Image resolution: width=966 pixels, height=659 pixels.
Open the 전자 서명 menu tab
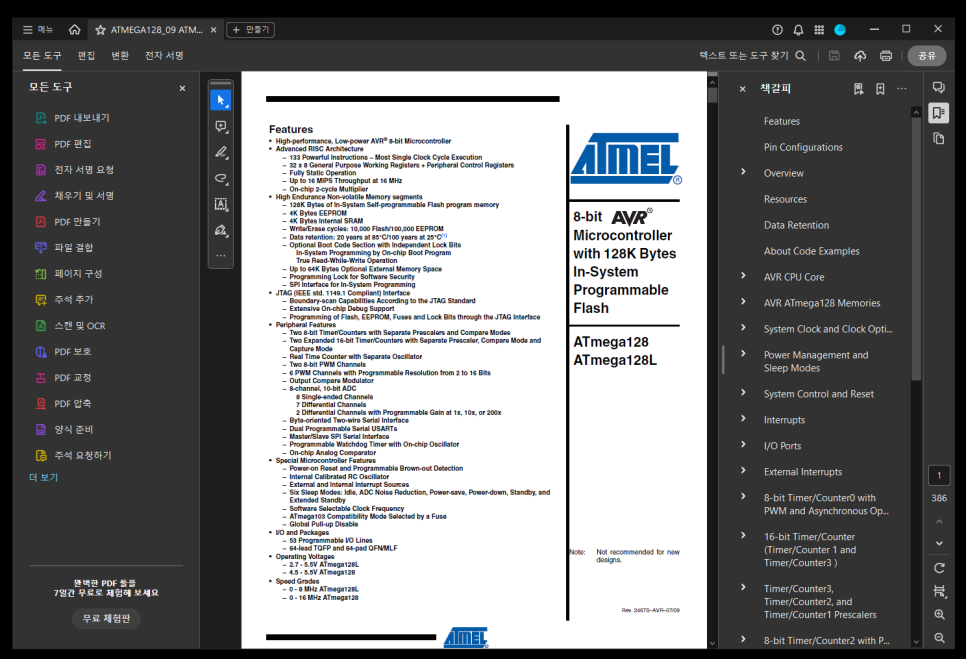coord(164,55)
